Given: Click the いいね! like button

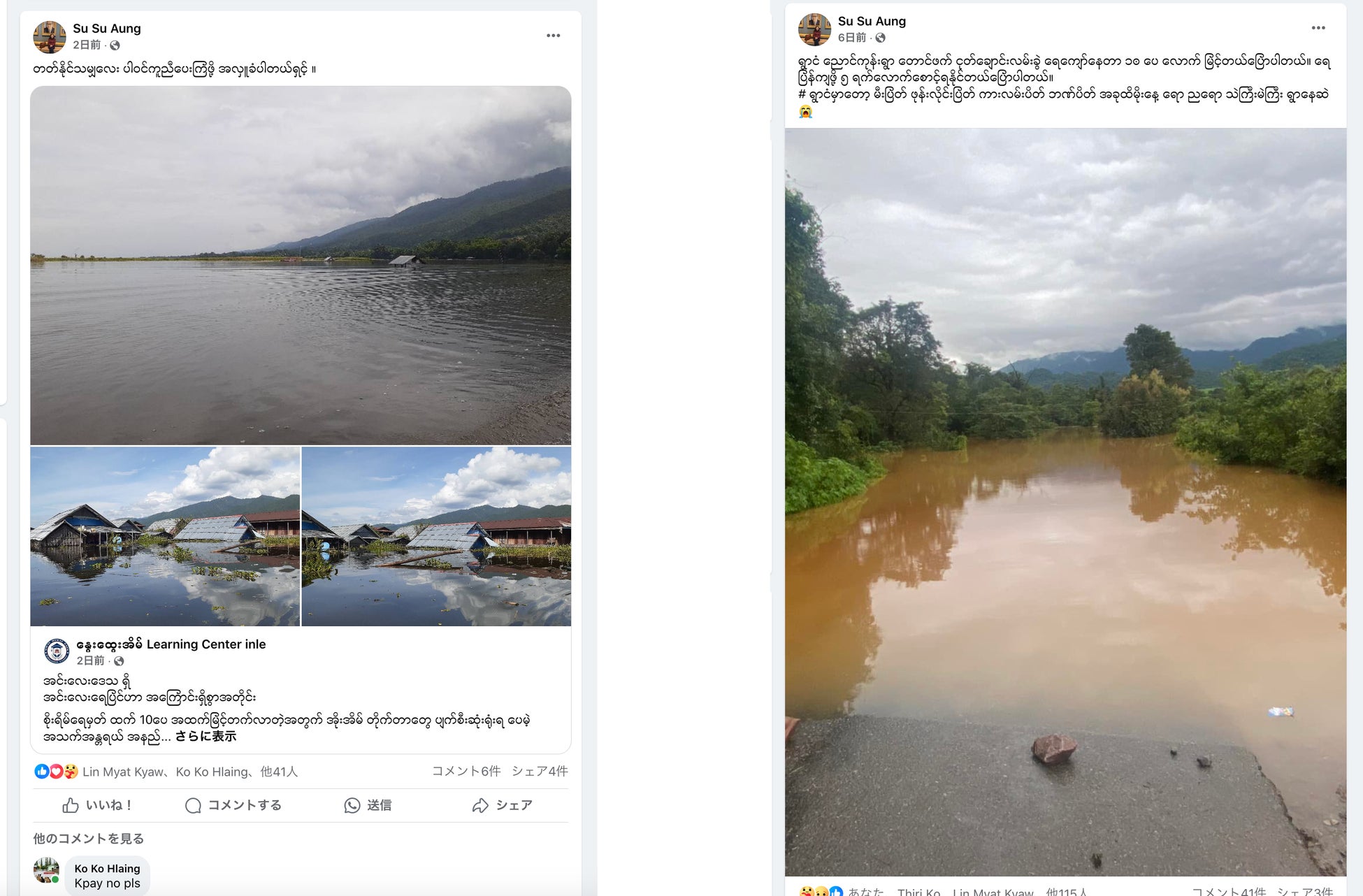Looking at the screenshot, I should point(97,805).
